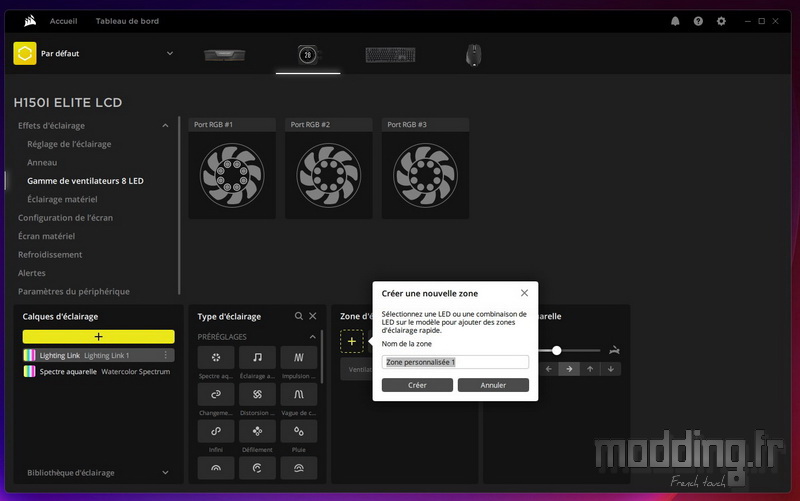Open Réglage de l'éclairage
The image size is (800, 501).
69,144
